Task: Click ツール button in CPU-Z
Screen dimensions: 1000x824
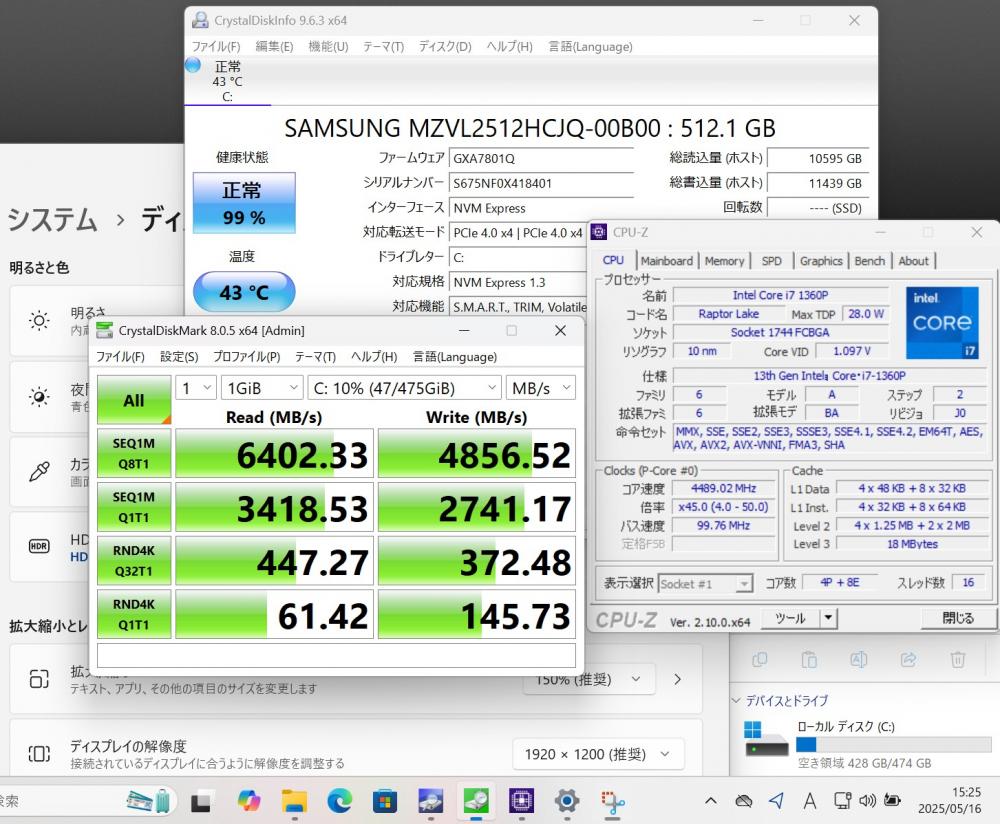Action: [x=791, y=617]
